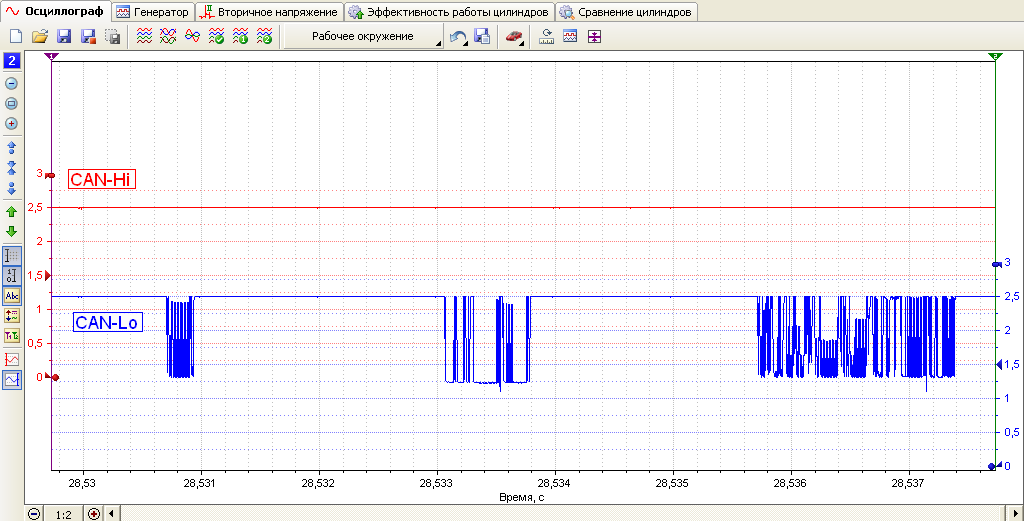The image size is (1024, 521).
Task: Click waveforms icon with green check
Action: point(216,37)
